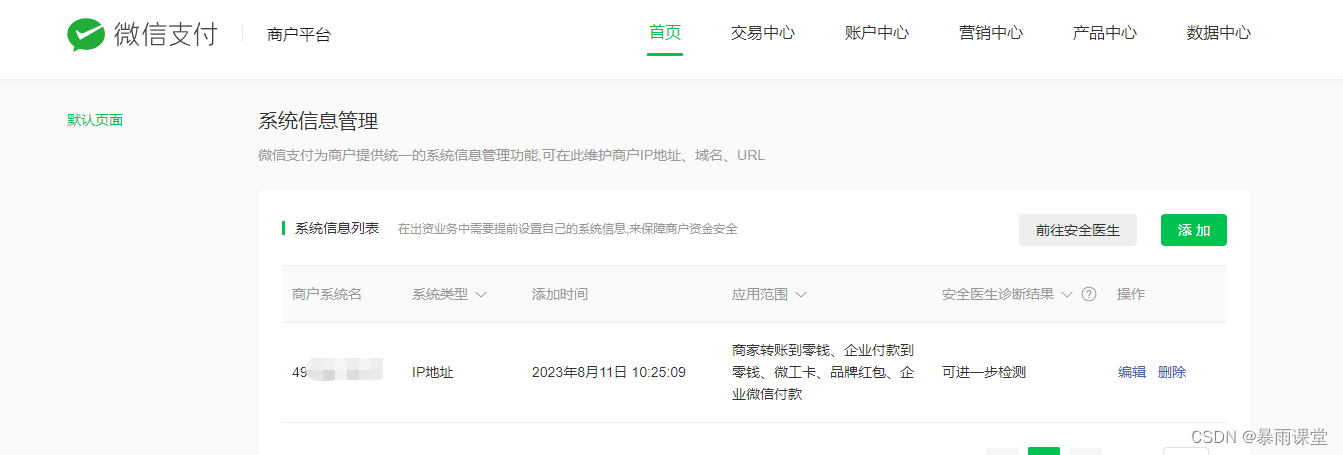Viewport: 1343px width, 455px height.
Task: Click the 系统信息列表 section title
Action: coord(337,228)
